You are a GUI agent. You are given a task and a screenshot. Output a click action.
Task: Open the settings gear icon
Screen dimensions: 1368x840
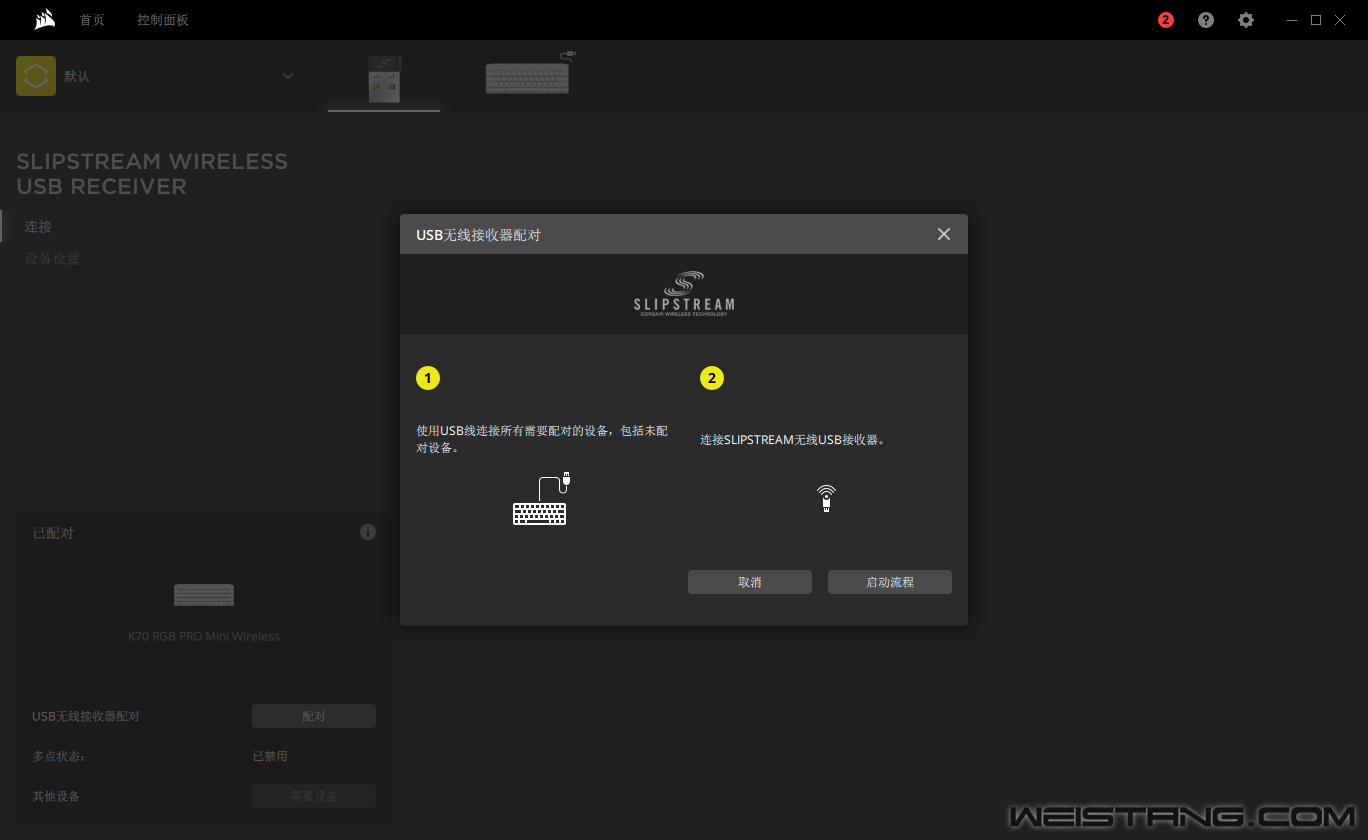point(1246,20)
